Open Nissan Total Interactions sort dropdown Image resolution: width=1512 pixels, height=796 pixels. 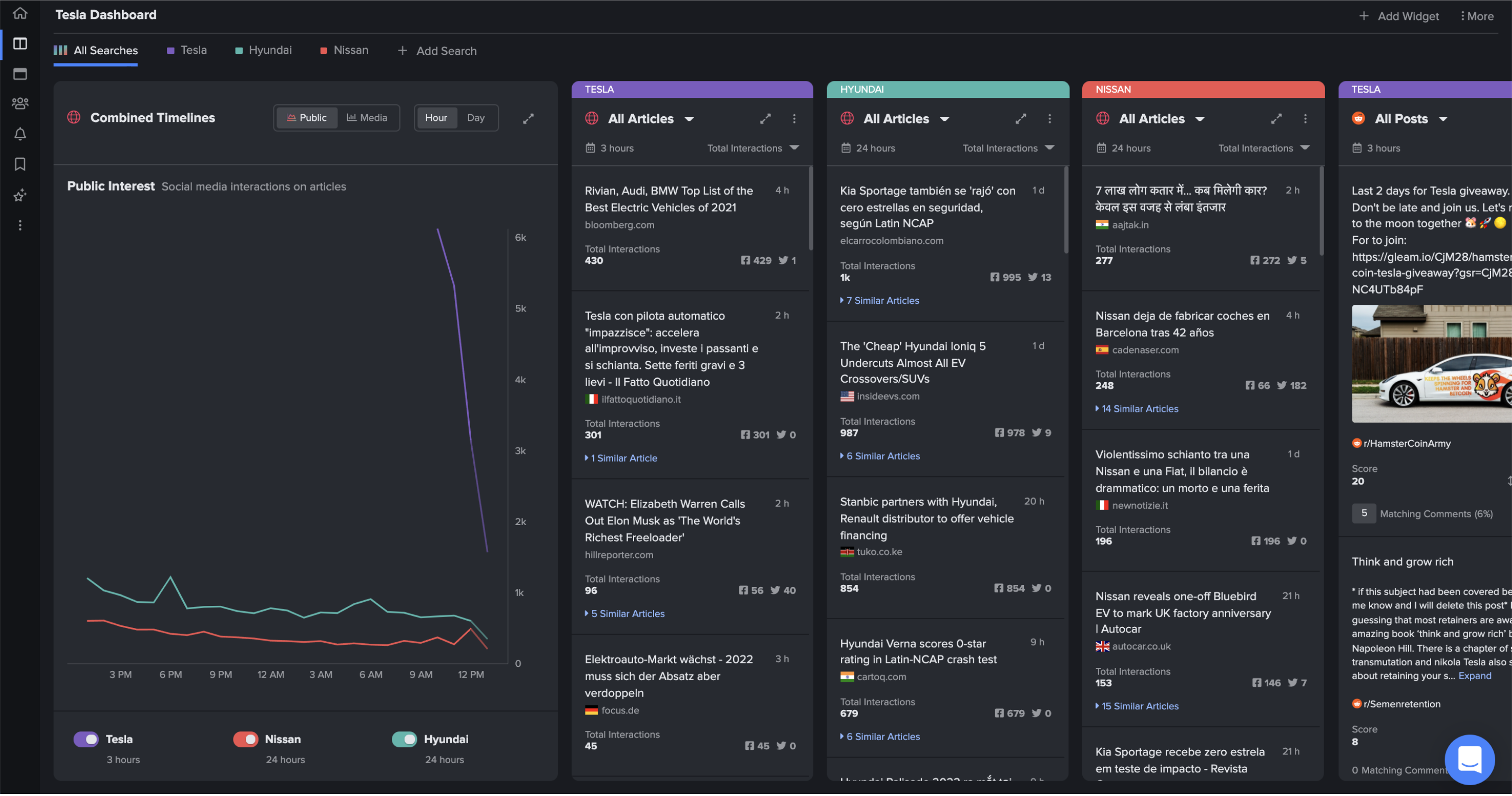(x=1264, y=149)
